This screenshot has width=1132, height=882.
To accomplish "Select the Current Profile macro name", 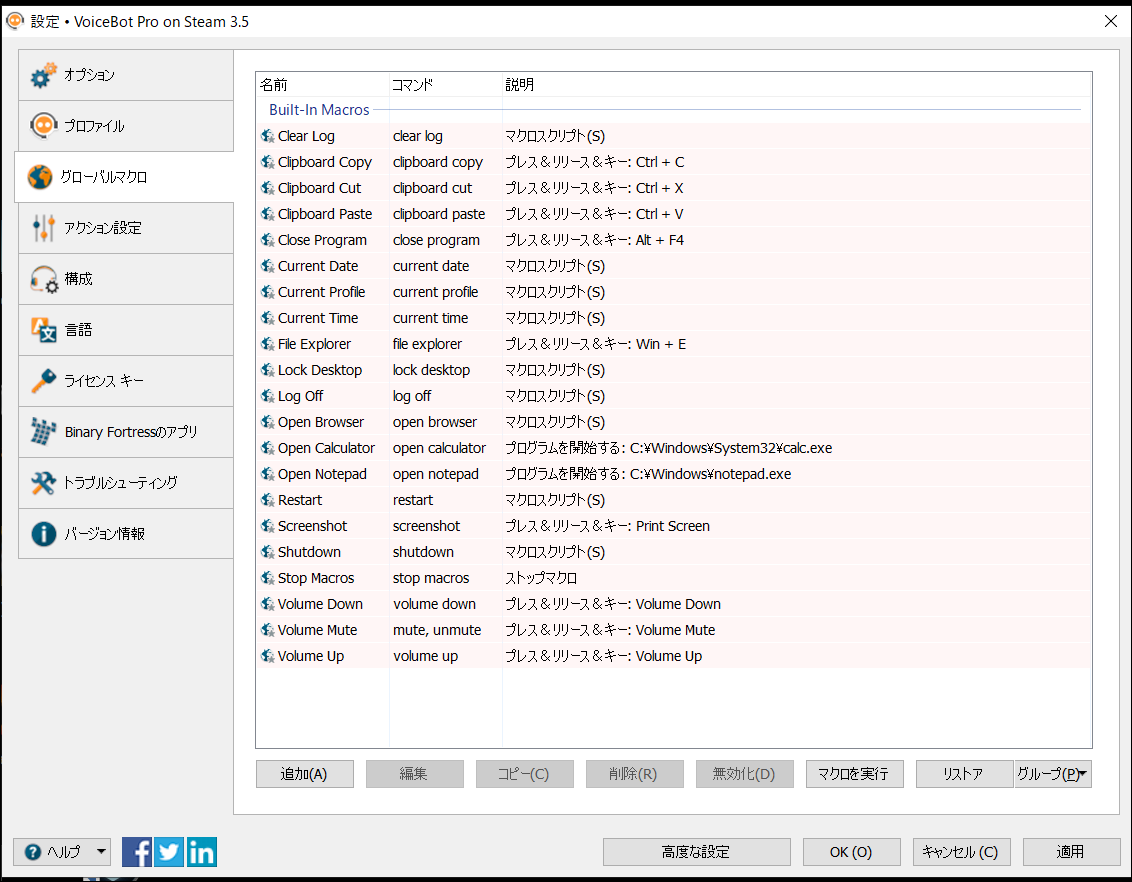I will (321, 292).
